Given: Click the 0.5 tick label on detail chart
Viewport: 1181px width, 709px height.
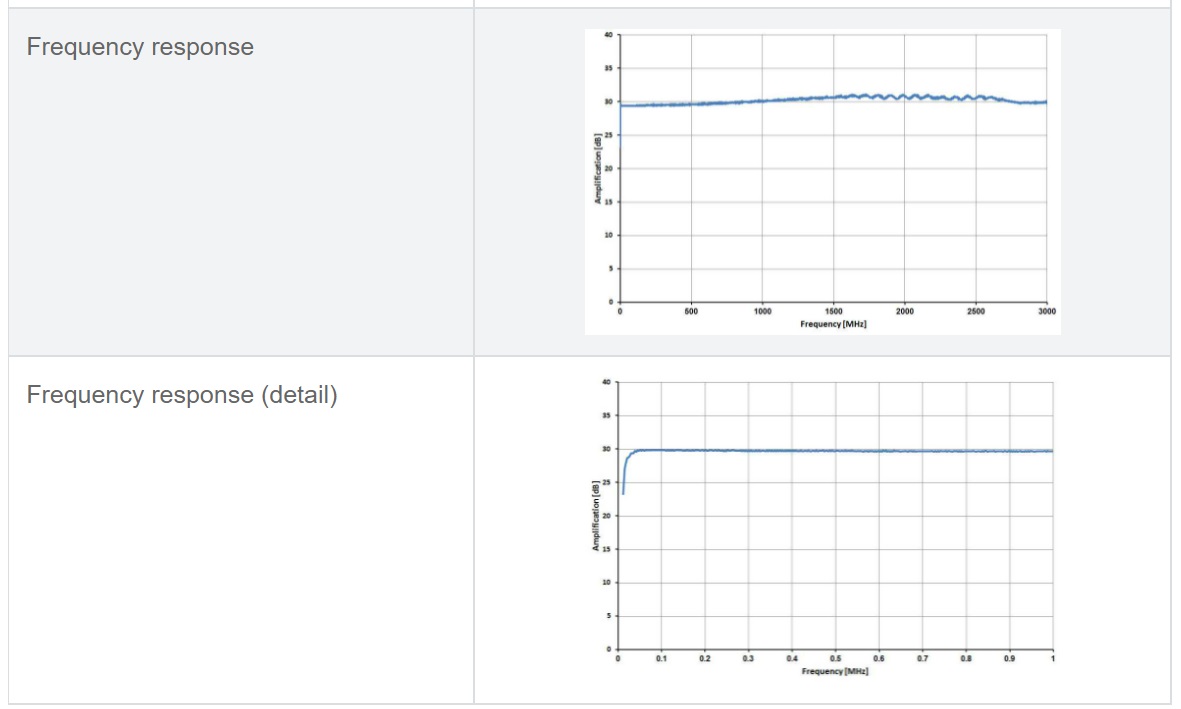Looking at the screenshot, I should click(835, 659).
